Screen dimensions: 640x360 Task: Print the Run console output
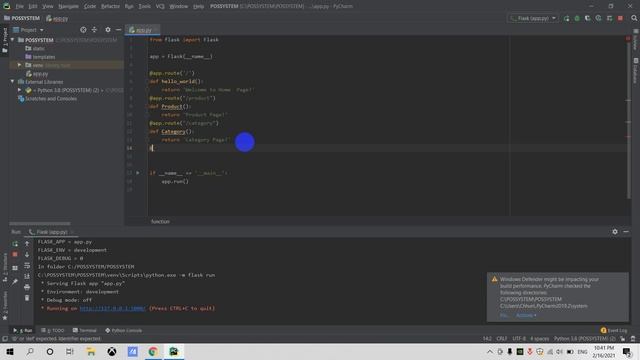click(x=27, y=287)
